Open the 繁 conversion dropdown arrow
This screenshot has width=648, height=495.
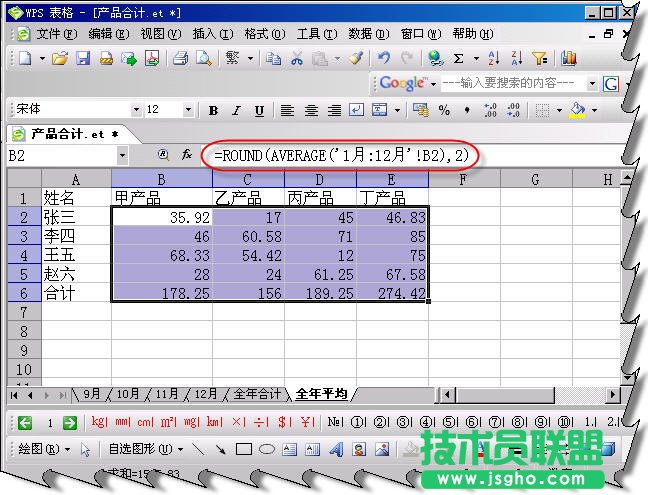250,59
